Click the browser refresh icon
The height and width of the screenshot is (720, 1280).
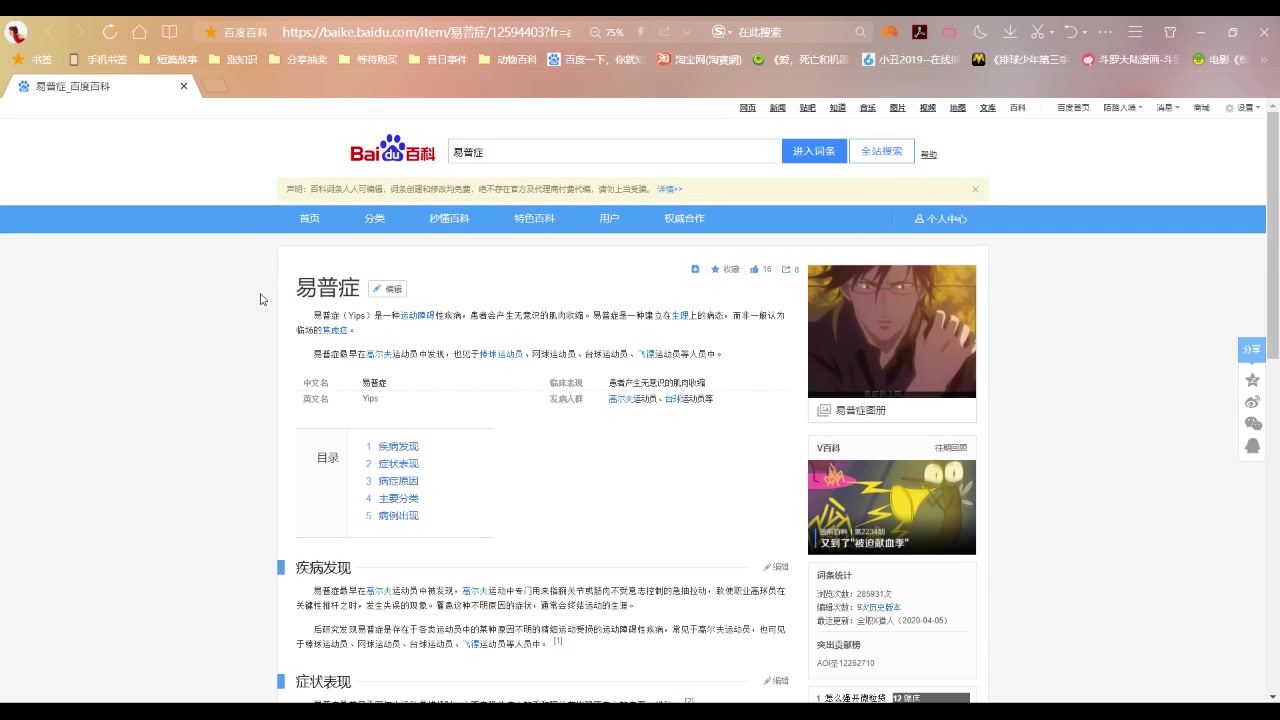110,32
